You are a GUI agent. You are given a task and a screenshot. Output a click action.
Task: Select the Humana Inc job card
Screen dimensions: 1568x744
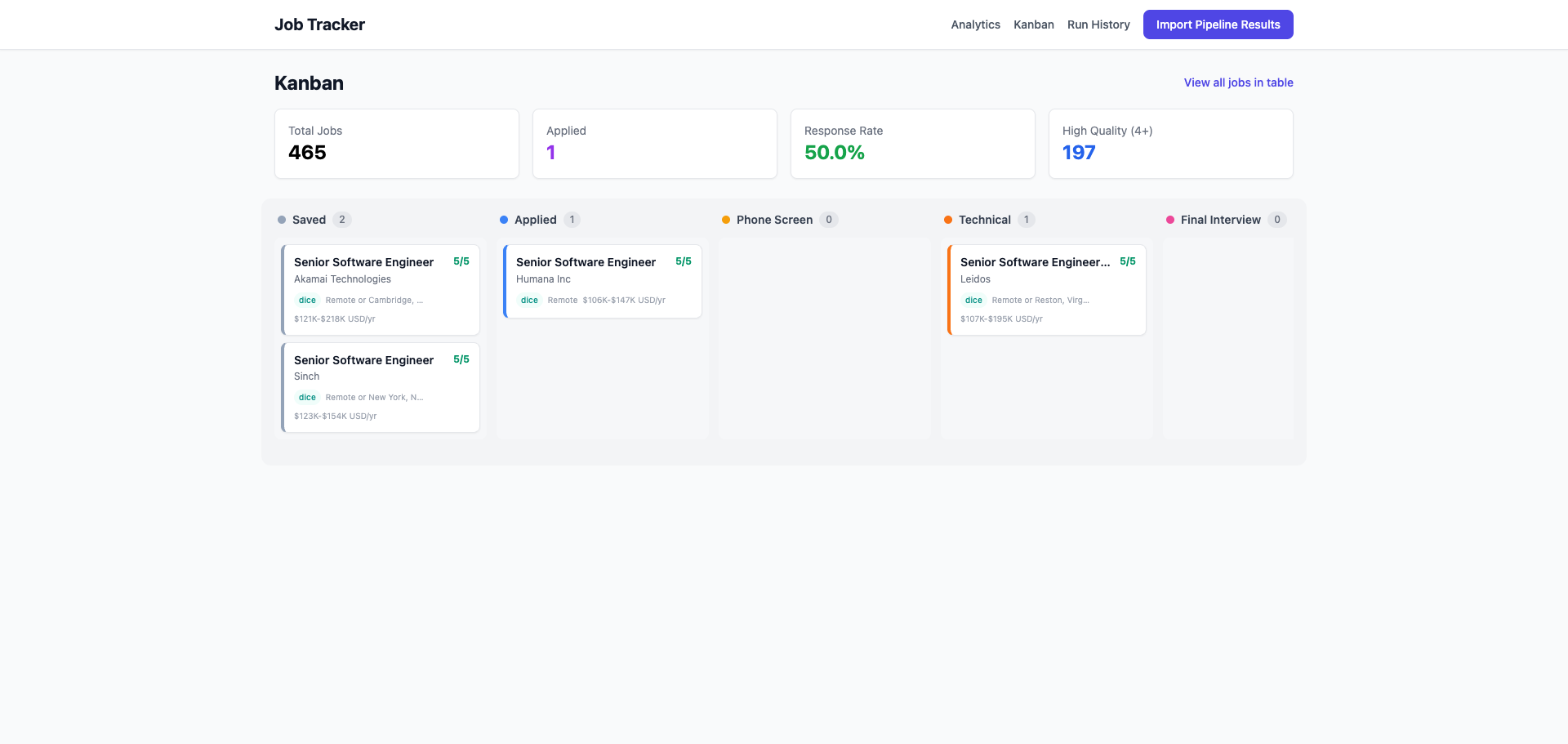click(x=602, y=281)
